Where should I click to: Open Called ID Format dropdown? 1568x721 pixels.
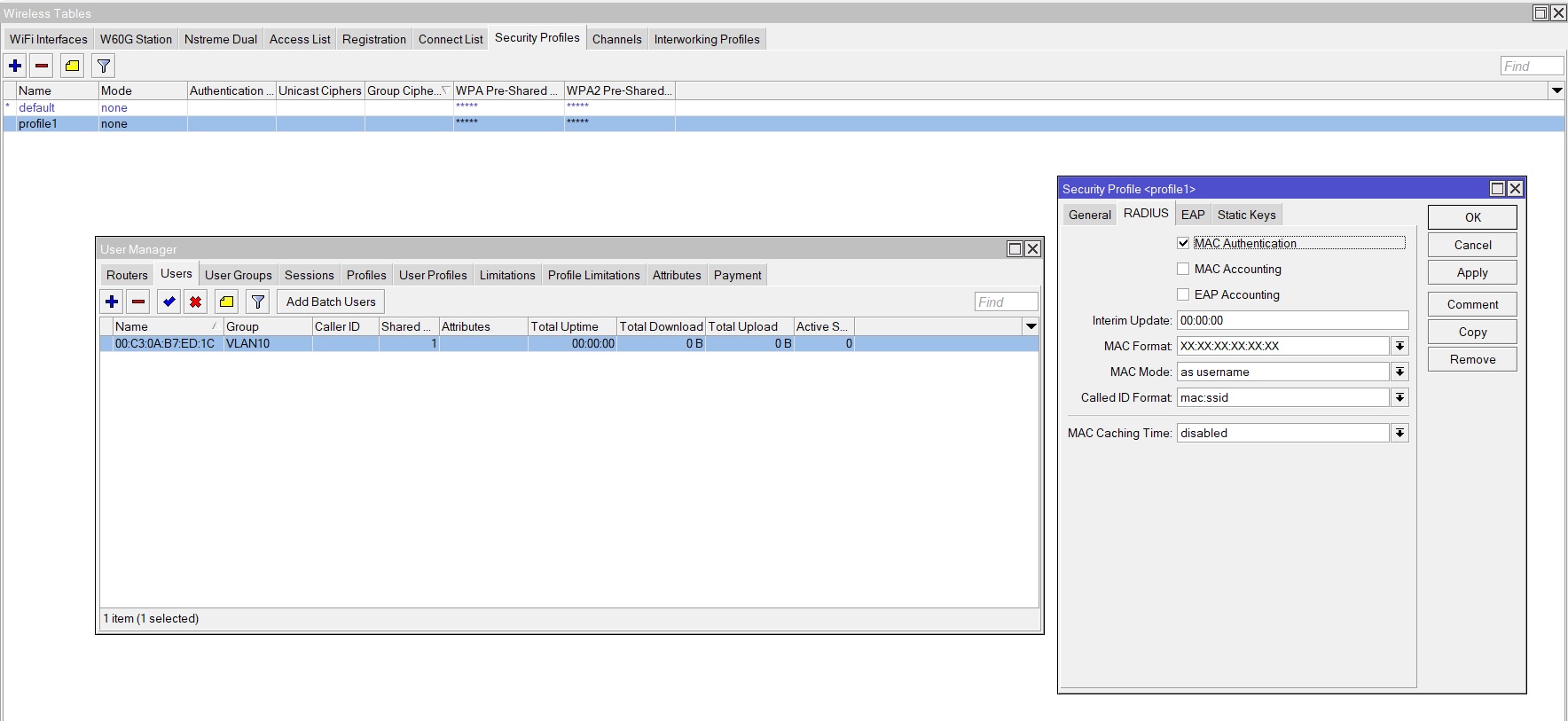pos(1400,397)
